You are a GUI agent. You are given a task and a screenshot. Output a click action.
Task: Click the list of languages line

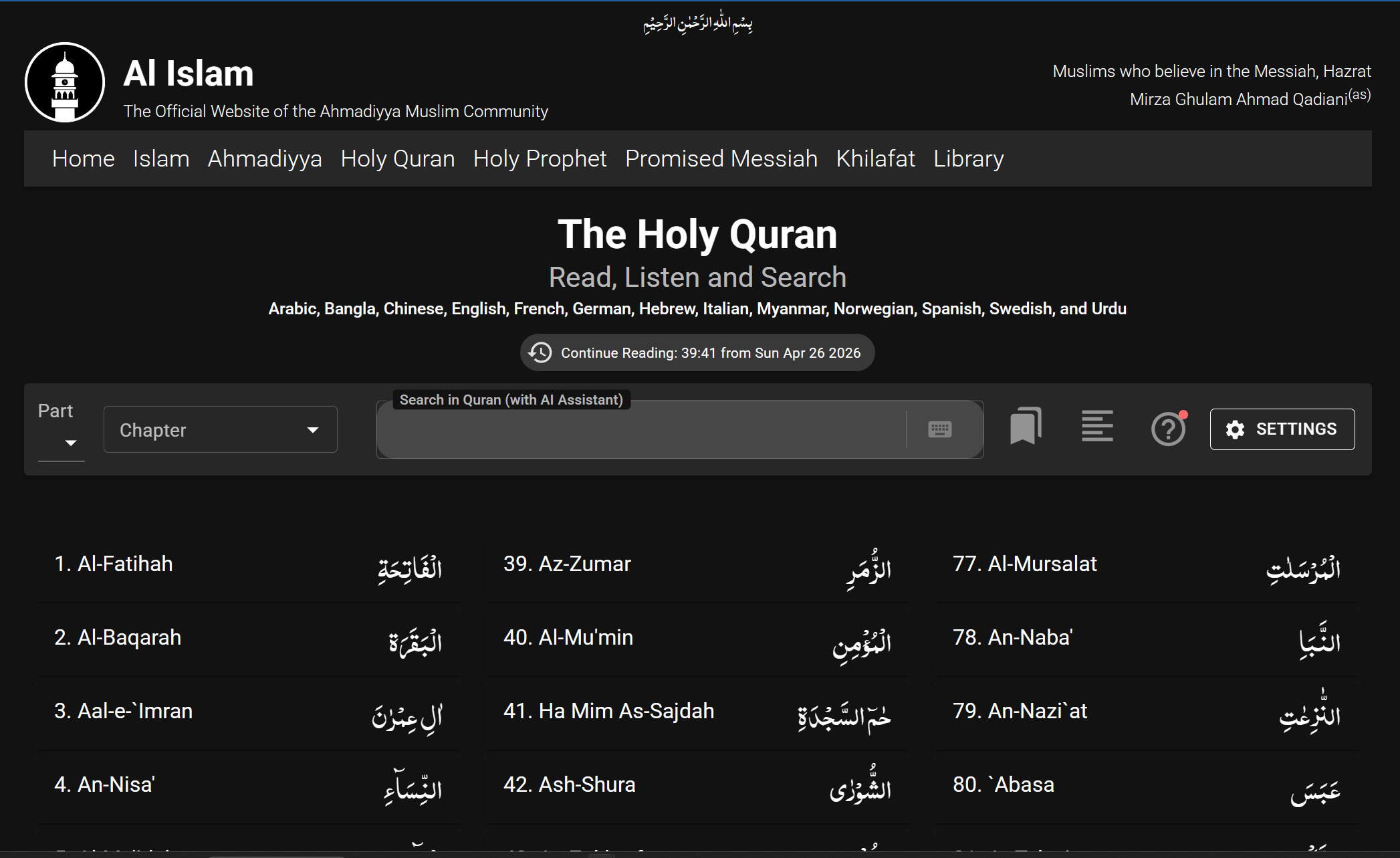697,308
